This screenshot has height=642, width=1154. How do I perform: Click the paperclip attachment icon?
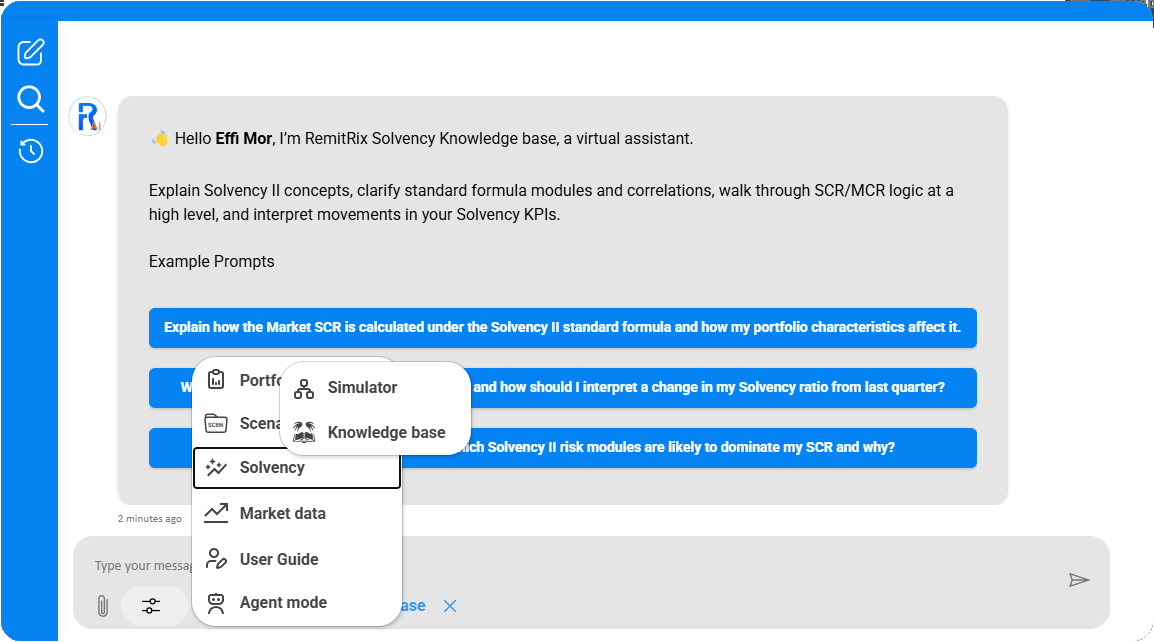(101, 606)
